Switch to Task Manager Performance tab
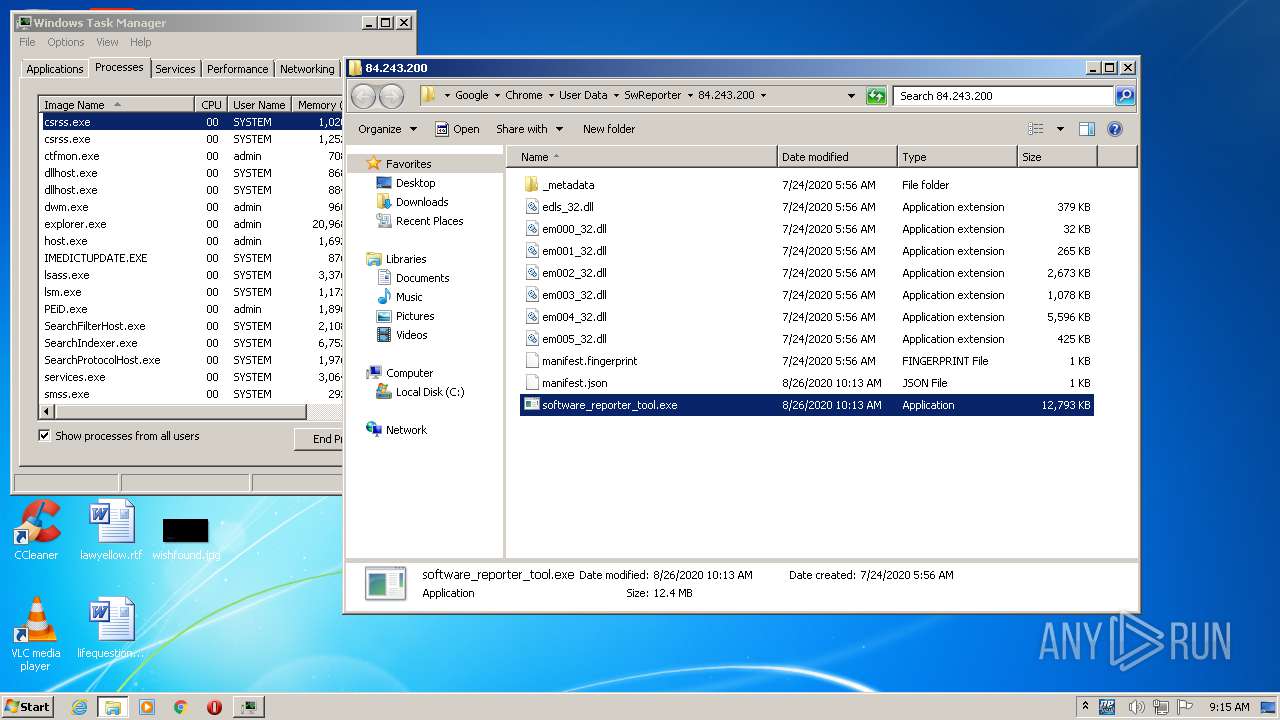Screen dimensions: 1280x720 237,69
